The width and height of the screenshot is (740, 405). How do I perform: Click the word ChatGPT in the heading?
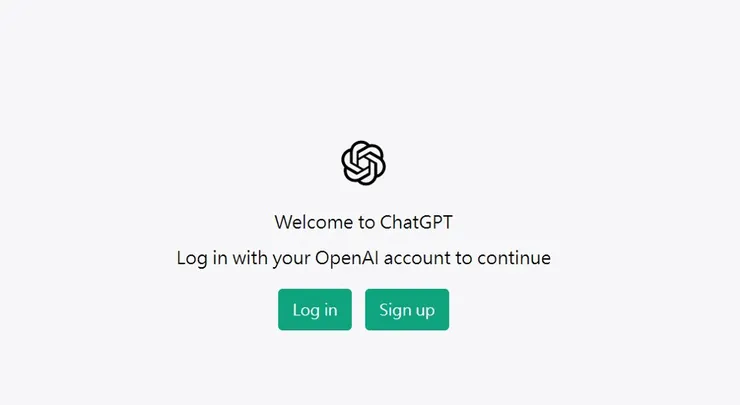tap(416, 222)
